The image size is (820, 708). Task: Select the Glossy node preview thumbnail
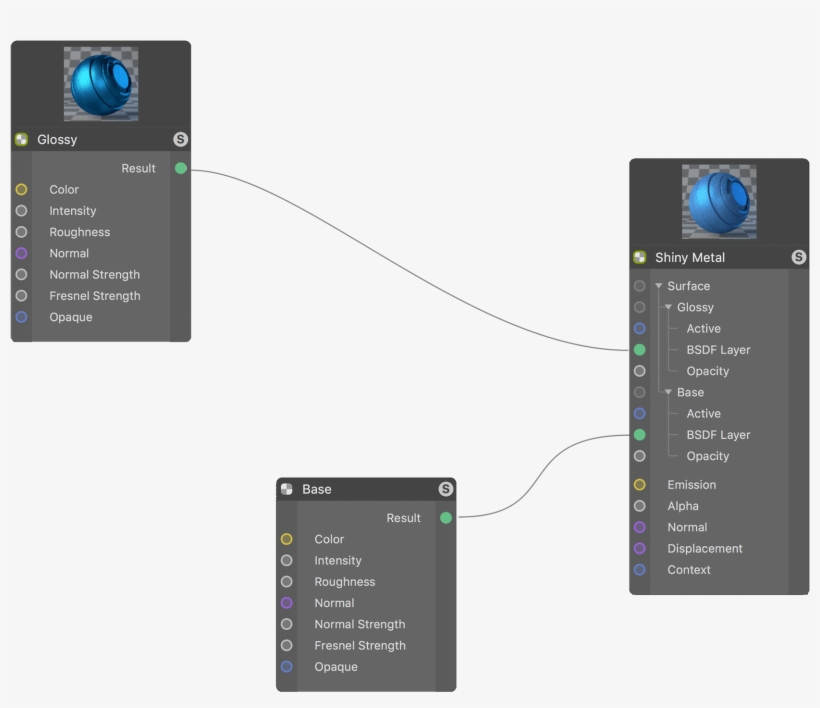point(101,85)
